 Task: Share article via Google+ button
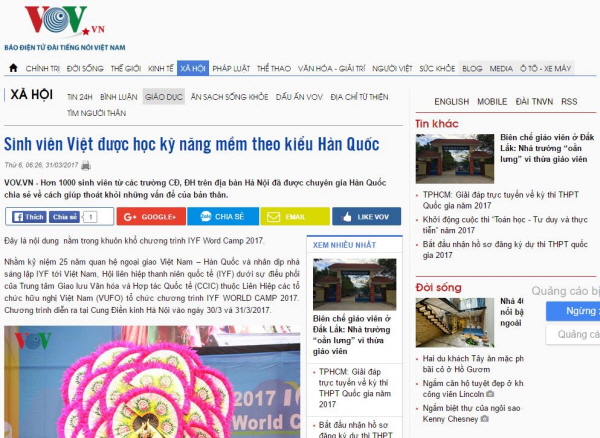point(151,217)
